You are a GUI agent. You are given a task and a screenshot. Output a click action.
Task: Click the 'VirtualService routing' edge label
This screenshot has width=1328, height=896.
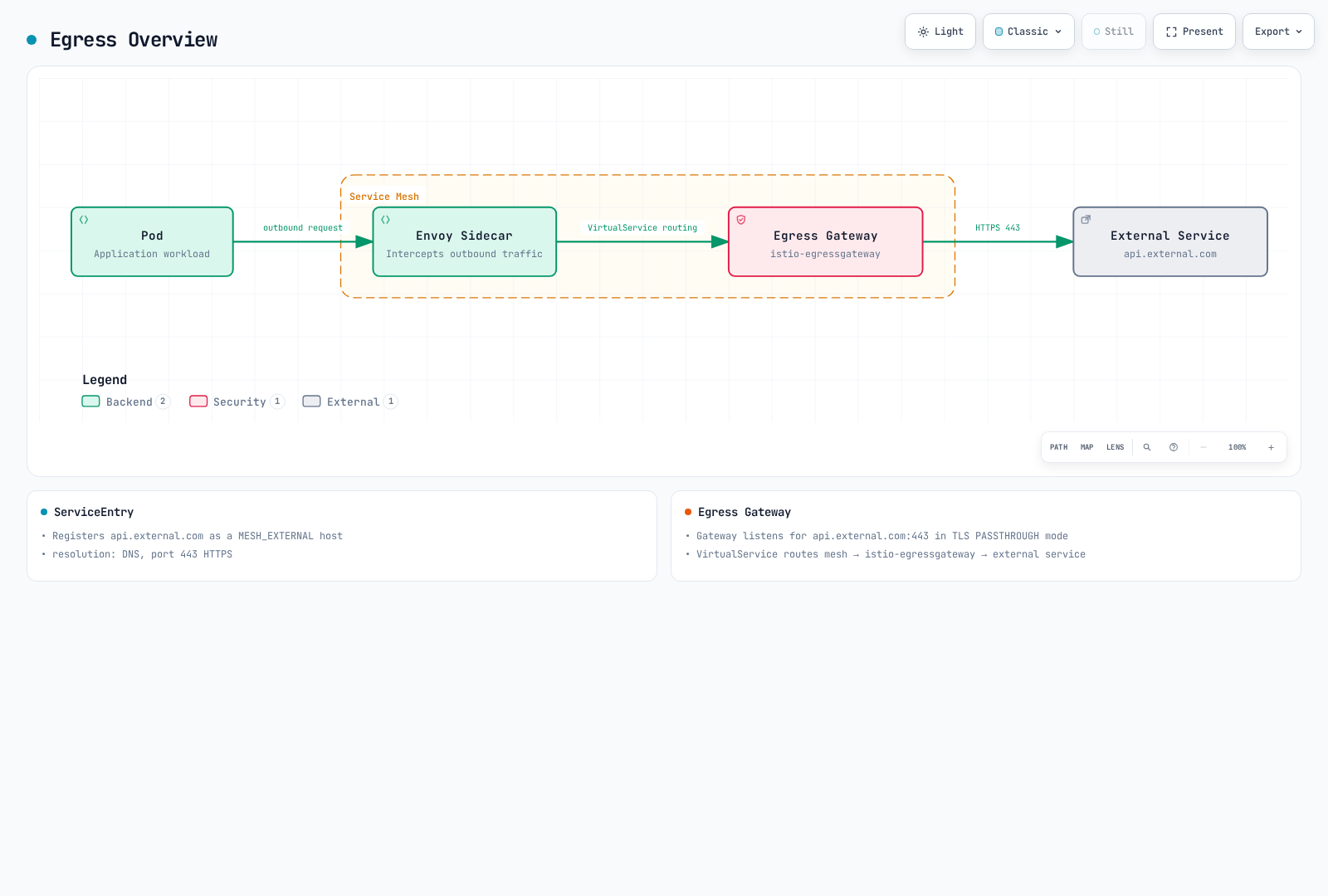pos(642,227)
